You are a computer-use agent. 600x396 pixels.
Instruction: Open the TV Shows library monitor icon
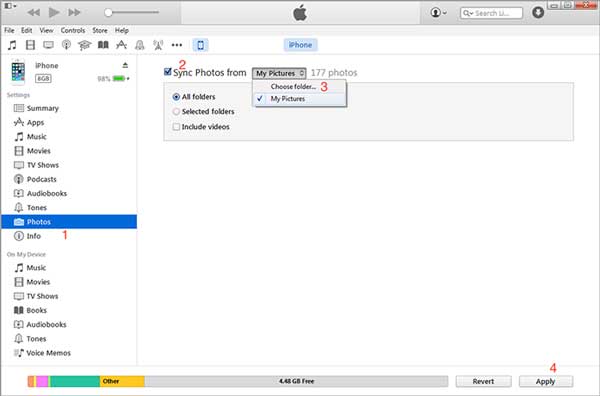[x=48, y=45]
